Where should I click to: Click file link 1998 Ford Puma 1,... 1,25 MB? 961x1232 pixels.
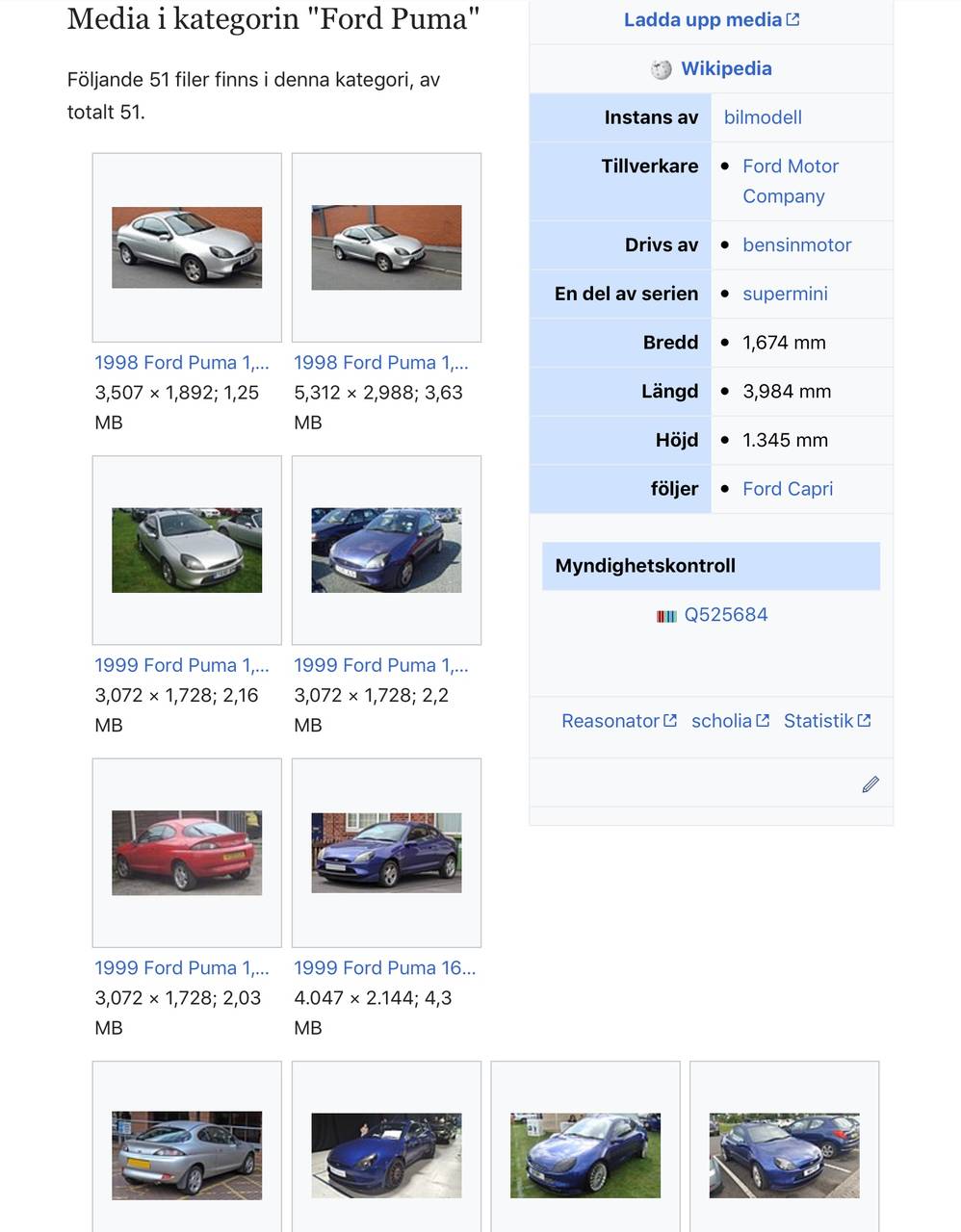[182, 363]
